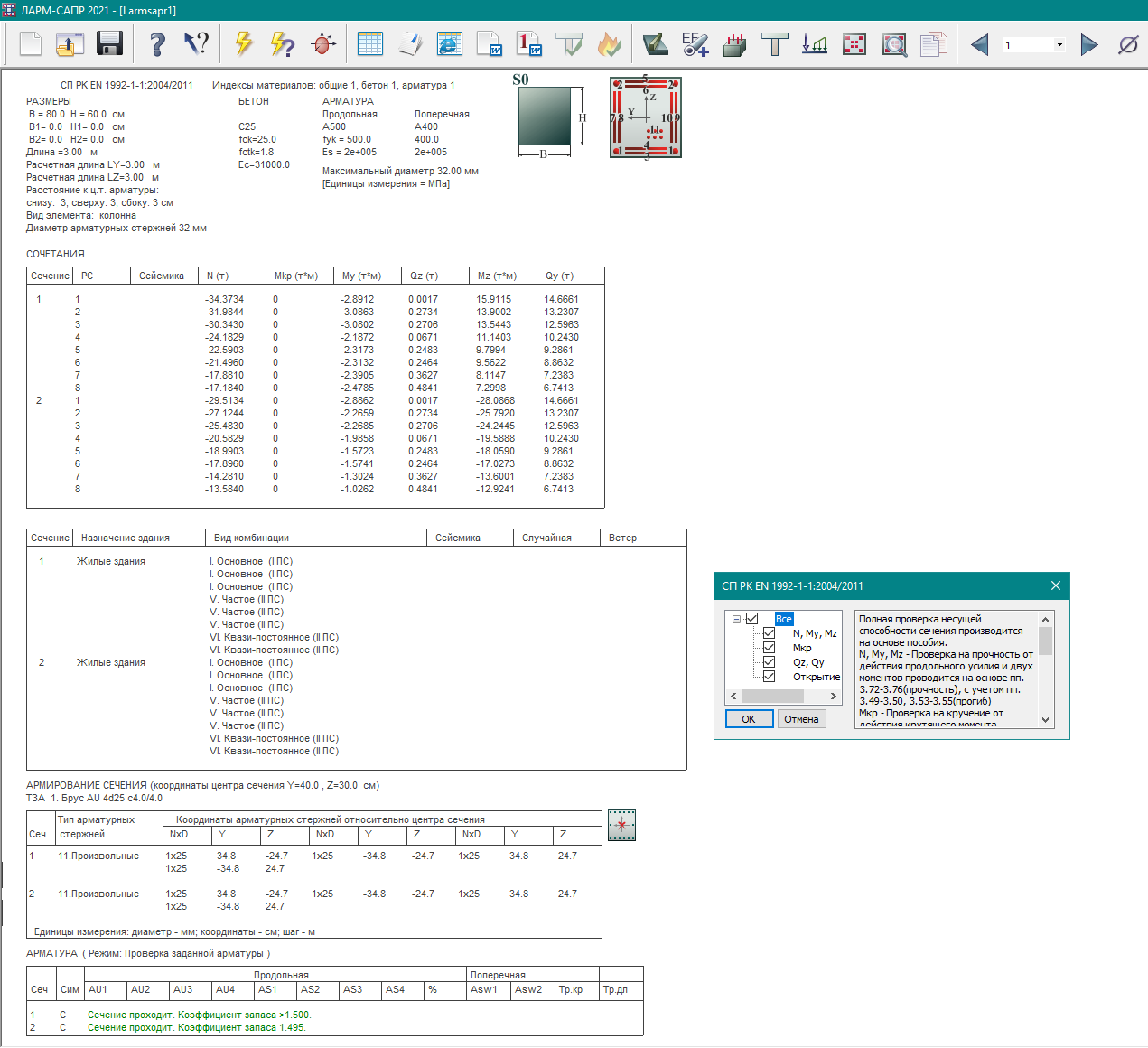Viewport: 1148px width, 1048px height.
Task: Toggle the 'Мкр' torsion check checkbox
Action: (x=769, y=648)
